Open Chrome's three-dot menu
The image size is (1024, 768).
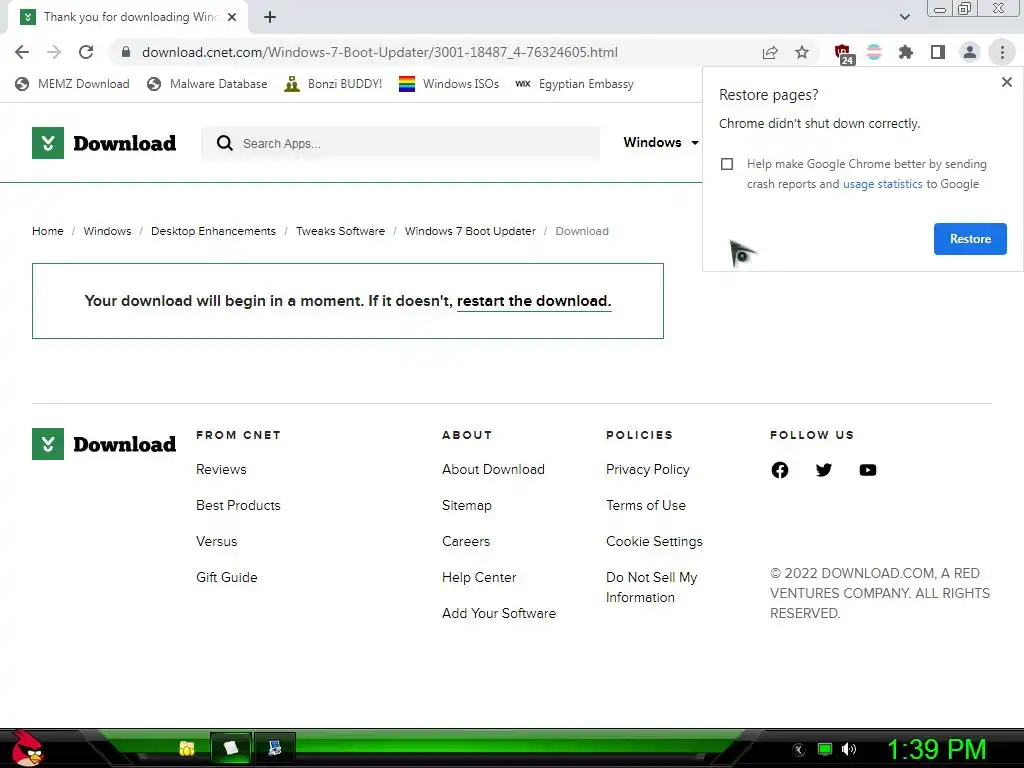pos(1002,52)
